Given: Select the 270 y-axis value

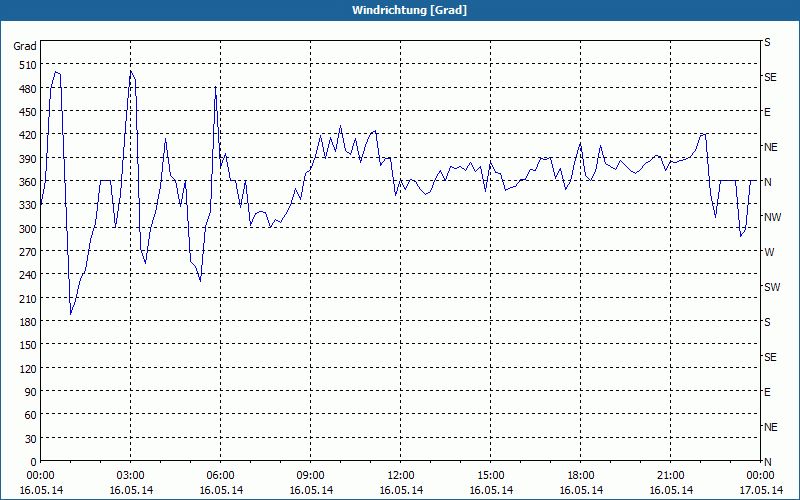Looking at the screenshot, I should (29, 252).
